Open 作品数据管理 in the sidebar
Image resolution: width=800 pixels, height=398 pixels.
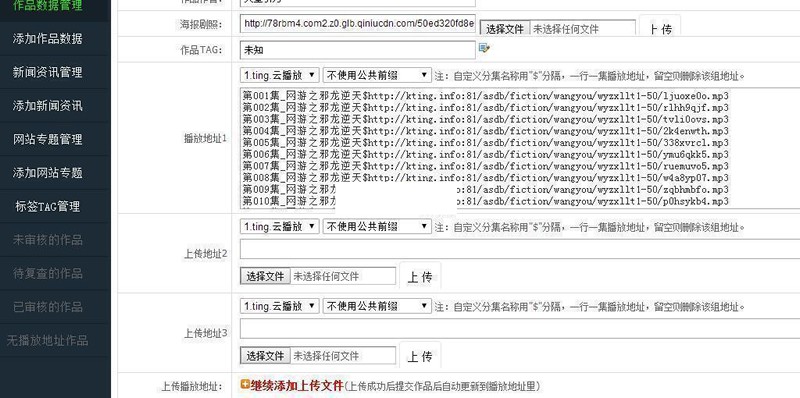pos(47,6)
